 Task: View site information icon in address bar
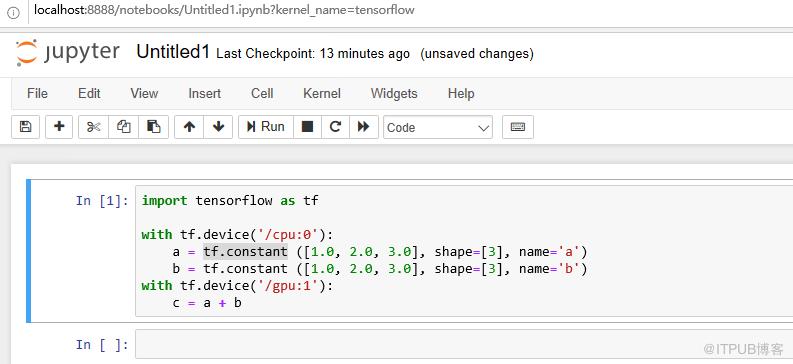pyautogui.click(x=13, y=13)
